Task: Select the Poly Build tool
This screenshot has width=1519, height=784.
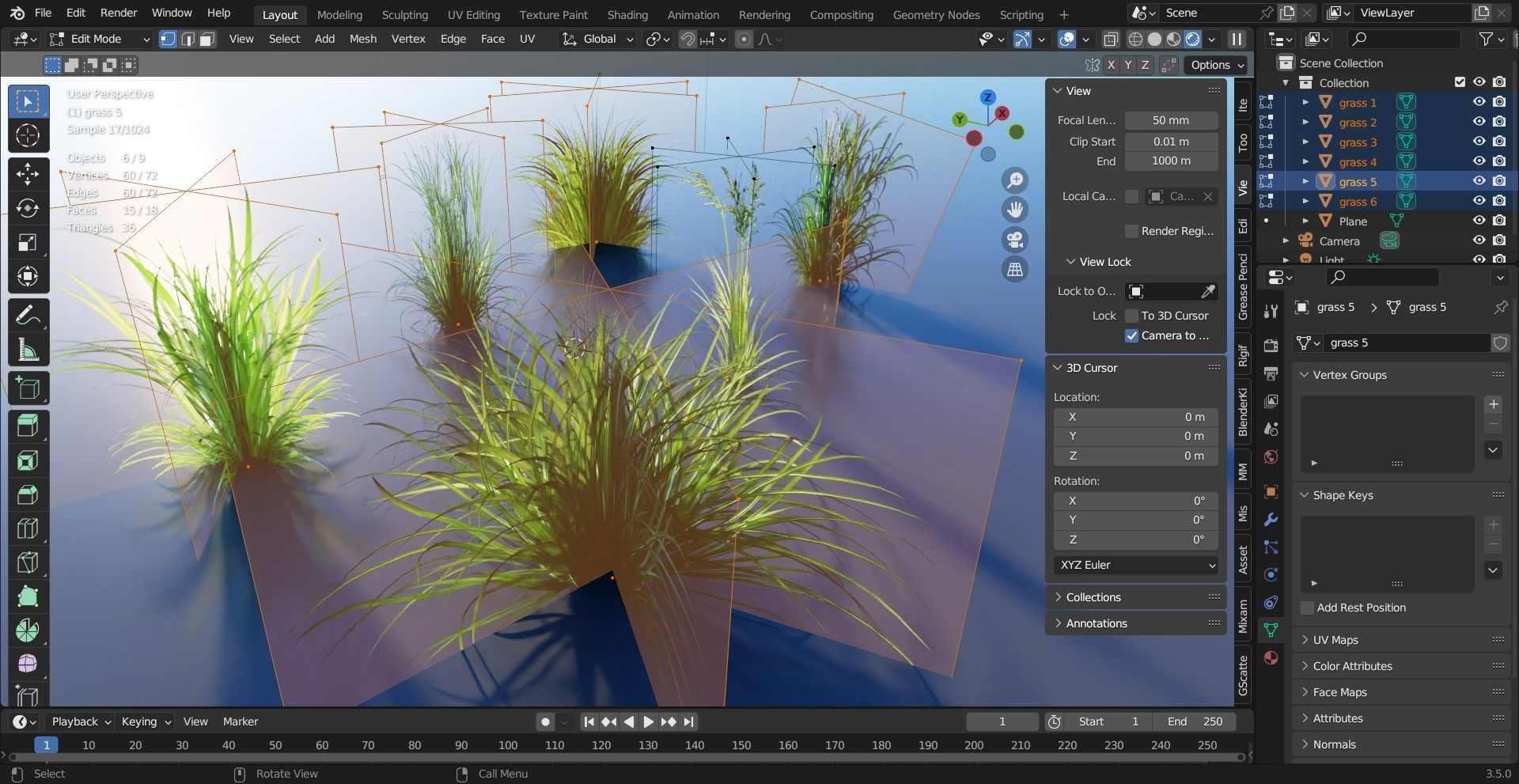Action: (28, 597)
